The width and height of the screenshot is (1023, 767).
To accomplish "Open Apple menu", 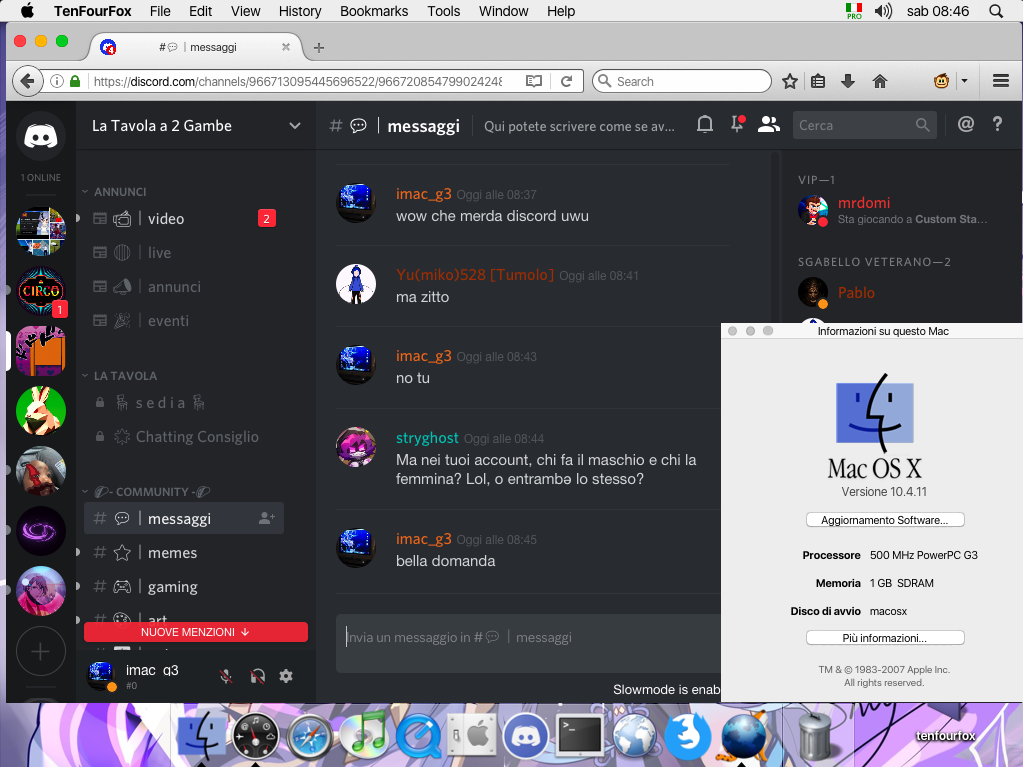I will (x=27, y=10).
